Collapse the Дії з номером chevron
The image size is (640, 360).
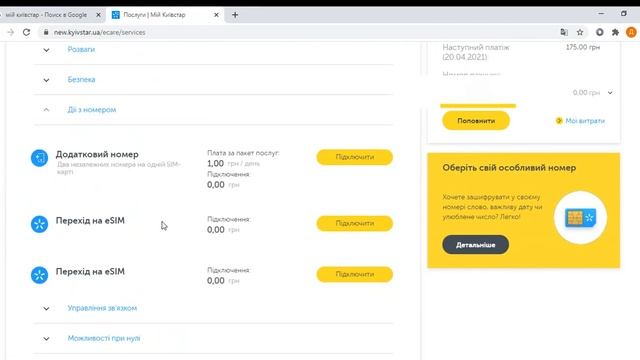point(47,110)
